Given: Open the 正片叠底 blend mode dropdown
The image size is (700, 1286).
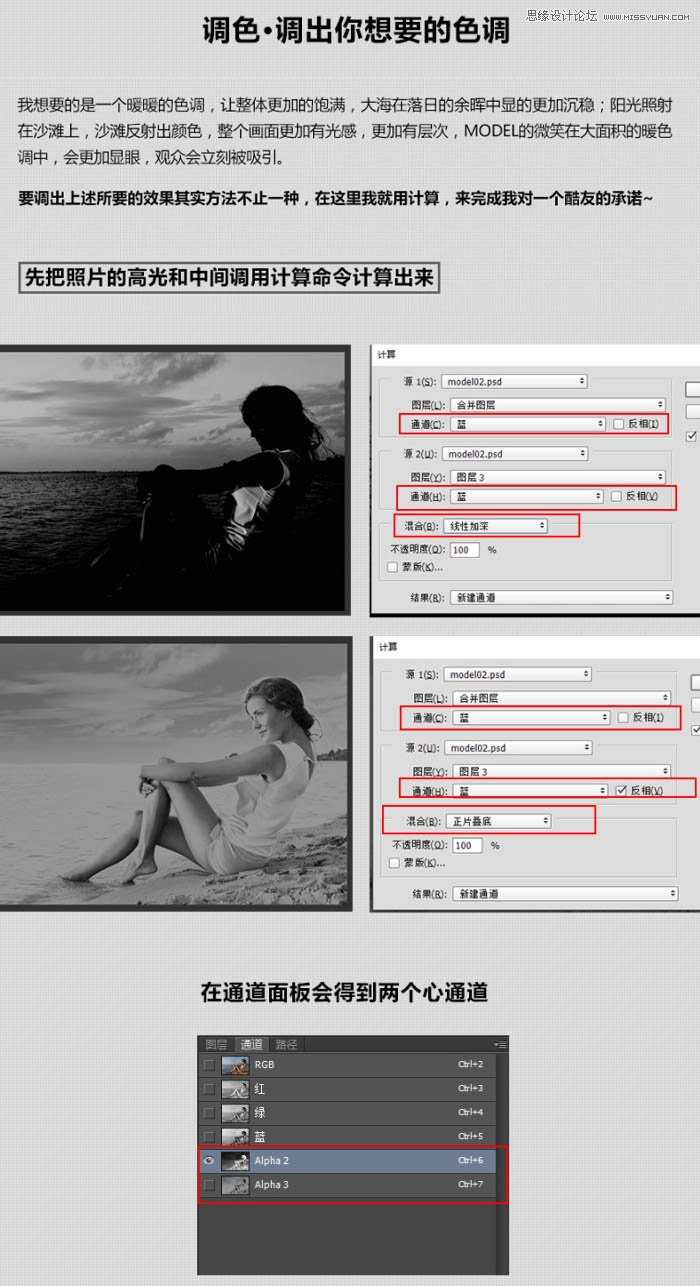Looking at the screenshot, I should pos(500,821).
